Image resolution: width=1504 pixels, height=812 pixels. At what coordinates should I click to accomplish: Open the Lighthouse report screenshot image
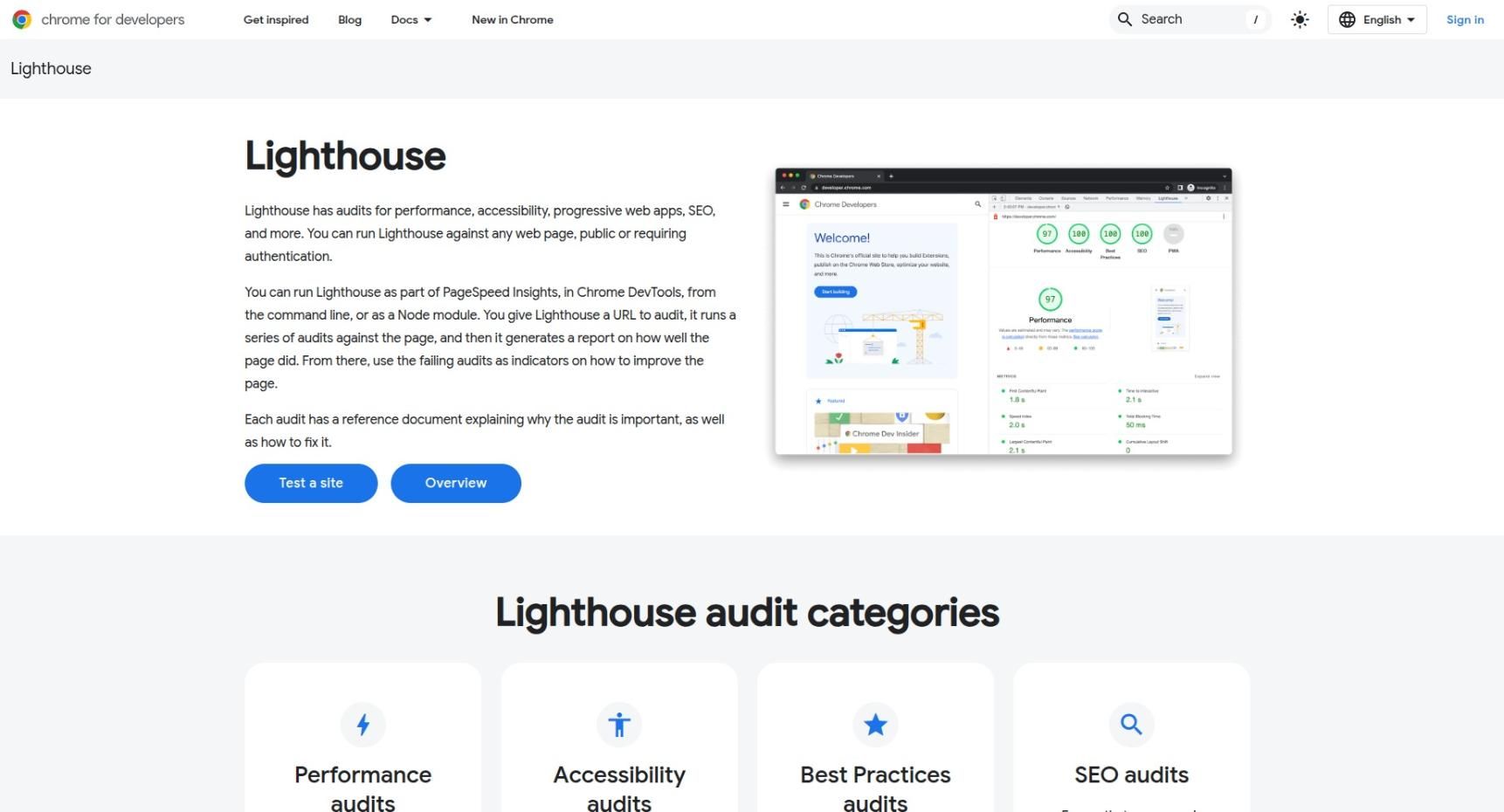tap(1004, 312)
